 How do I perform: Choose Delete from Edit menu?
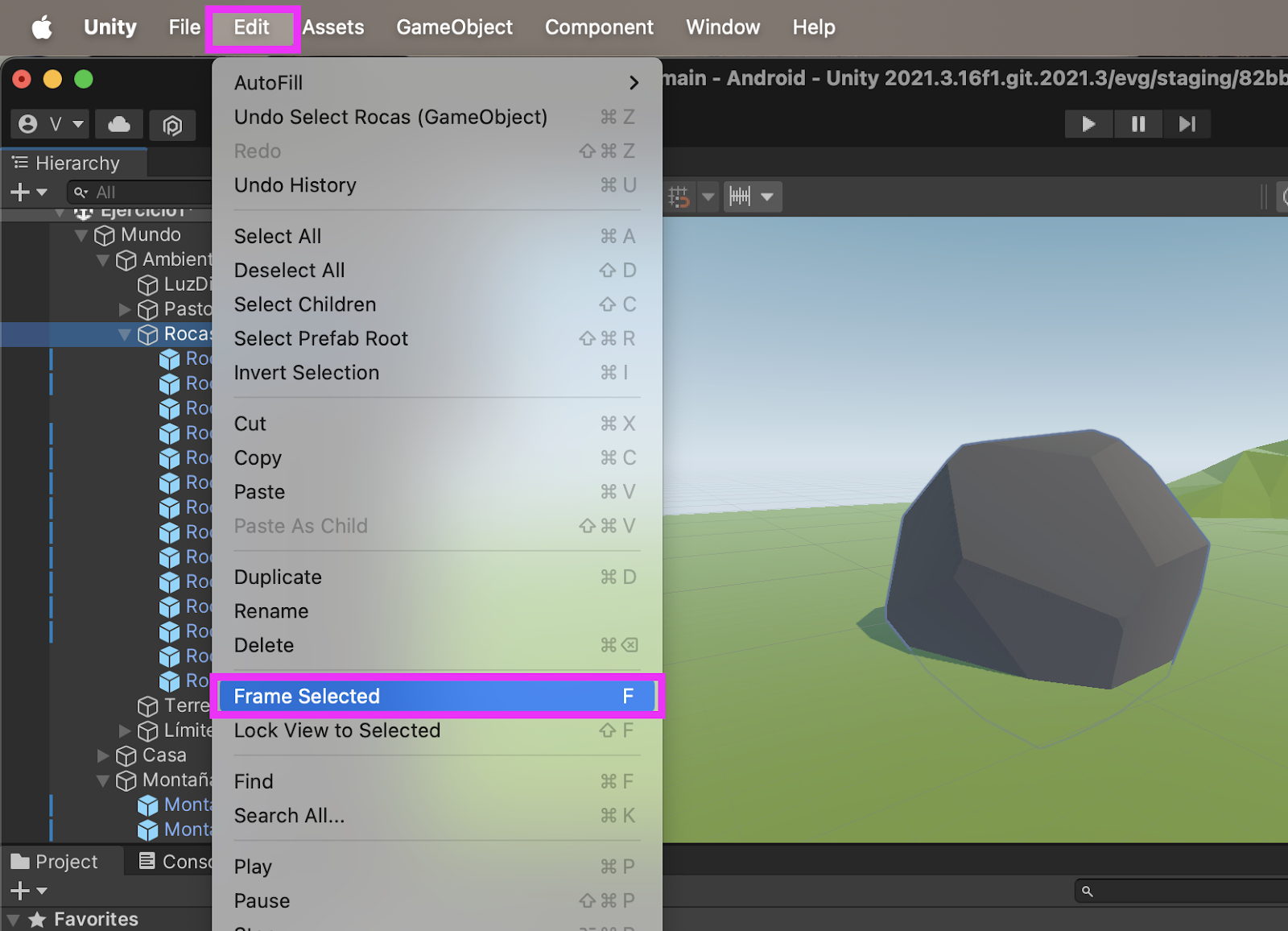click(437, 645)
